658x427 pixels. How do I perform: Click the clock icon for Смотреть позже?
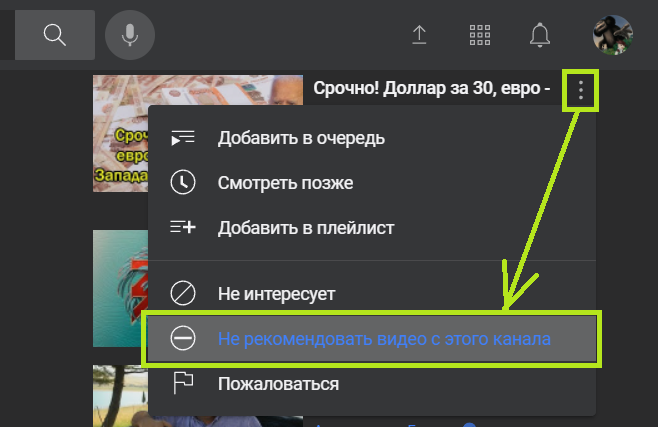pos(183,182)
